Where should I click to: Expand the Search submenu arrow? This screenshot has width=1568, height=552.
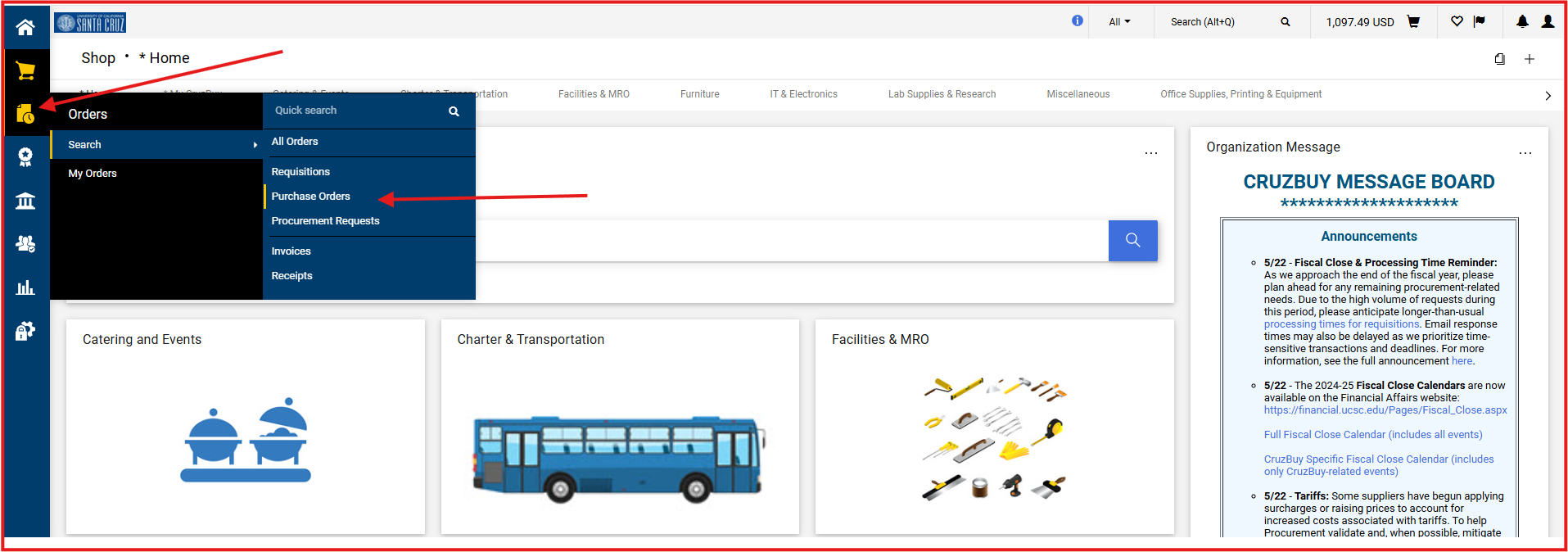click(255, 145)
